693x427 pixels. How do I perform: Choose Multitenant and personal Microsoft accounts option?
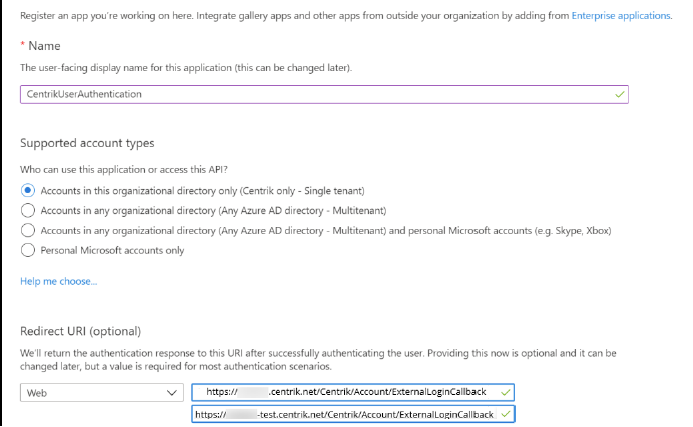[28, 230]
